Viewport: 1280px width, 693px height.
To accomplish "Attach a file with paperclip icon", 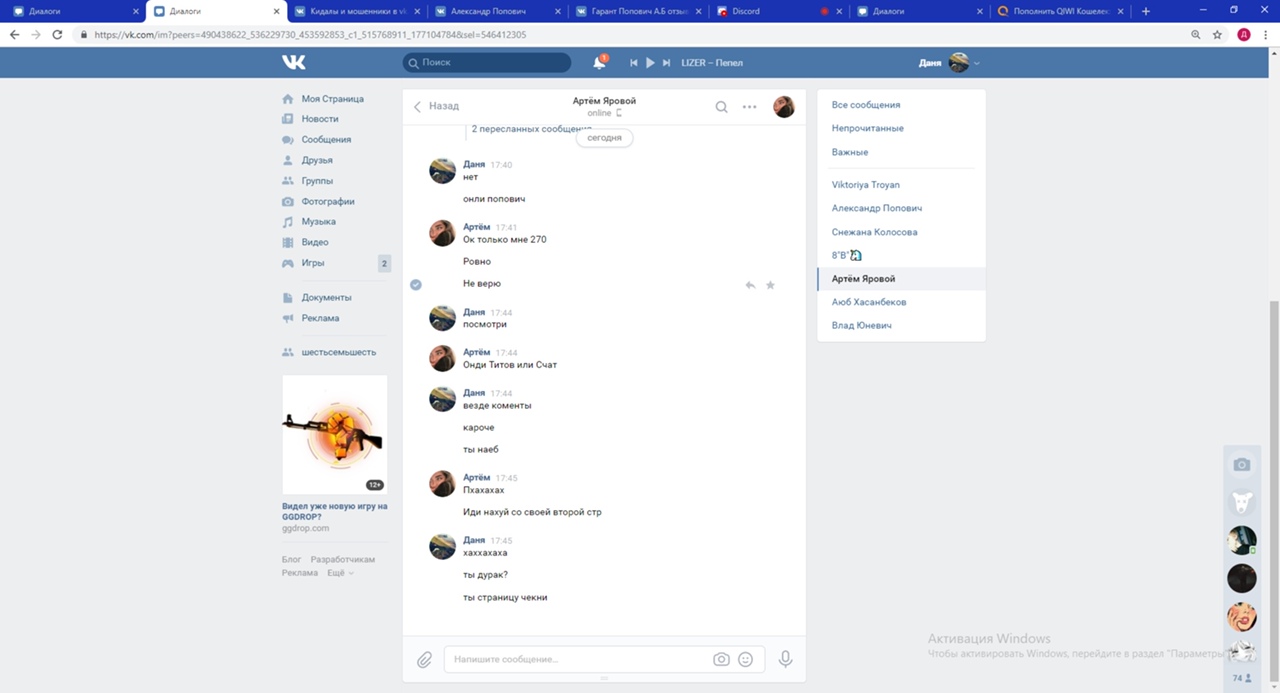I will (424, 660).
